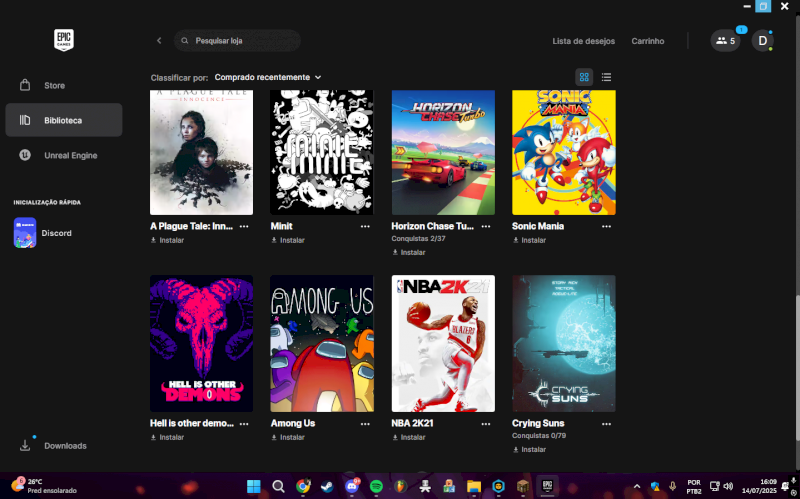This screenshot has height=499, width=800.
Task: Open File Explorer from the taskbar
Action: 474,486
